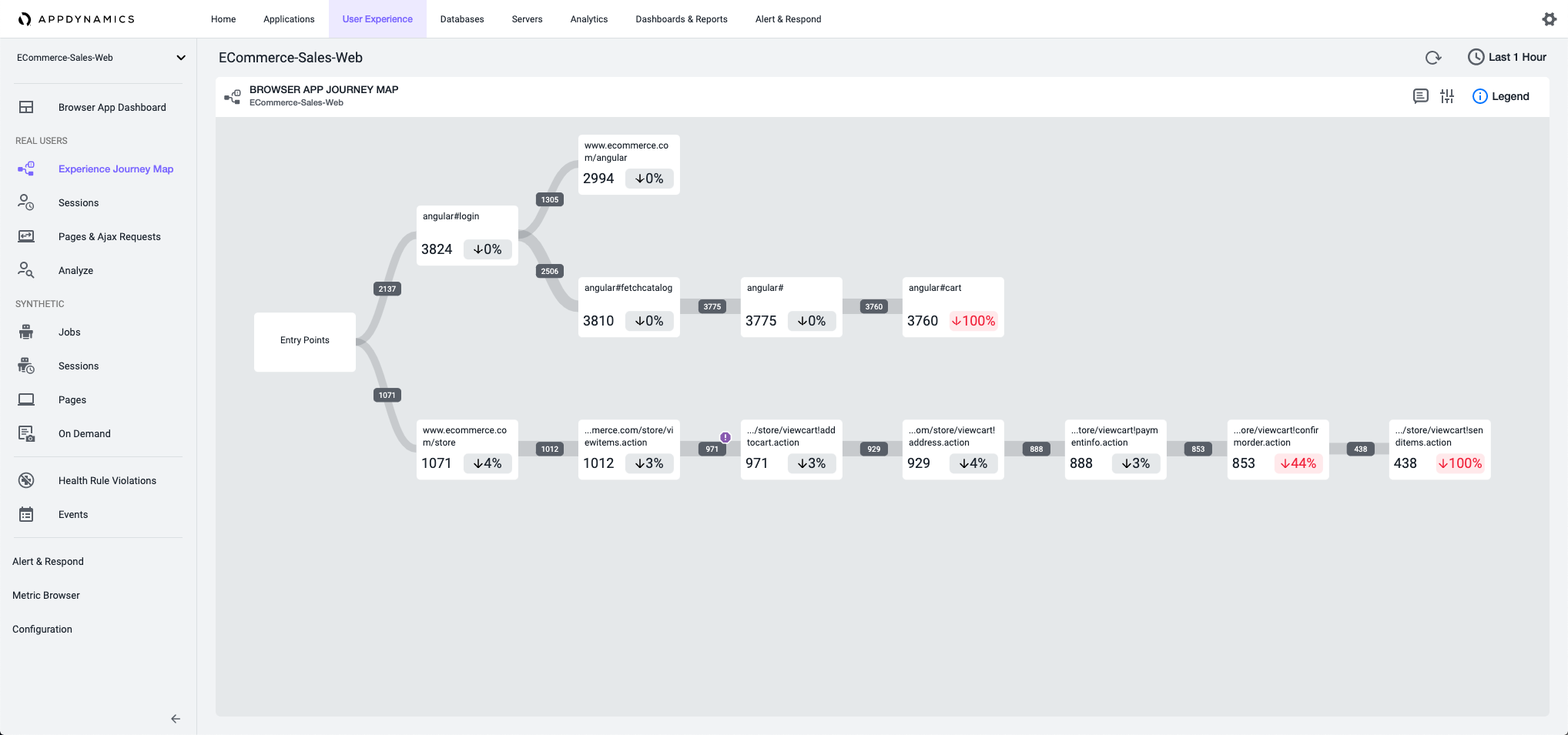Select the viewcart!address.action node
The width and height of the screenshot is (1568, 735).
[x=953, y=449]
